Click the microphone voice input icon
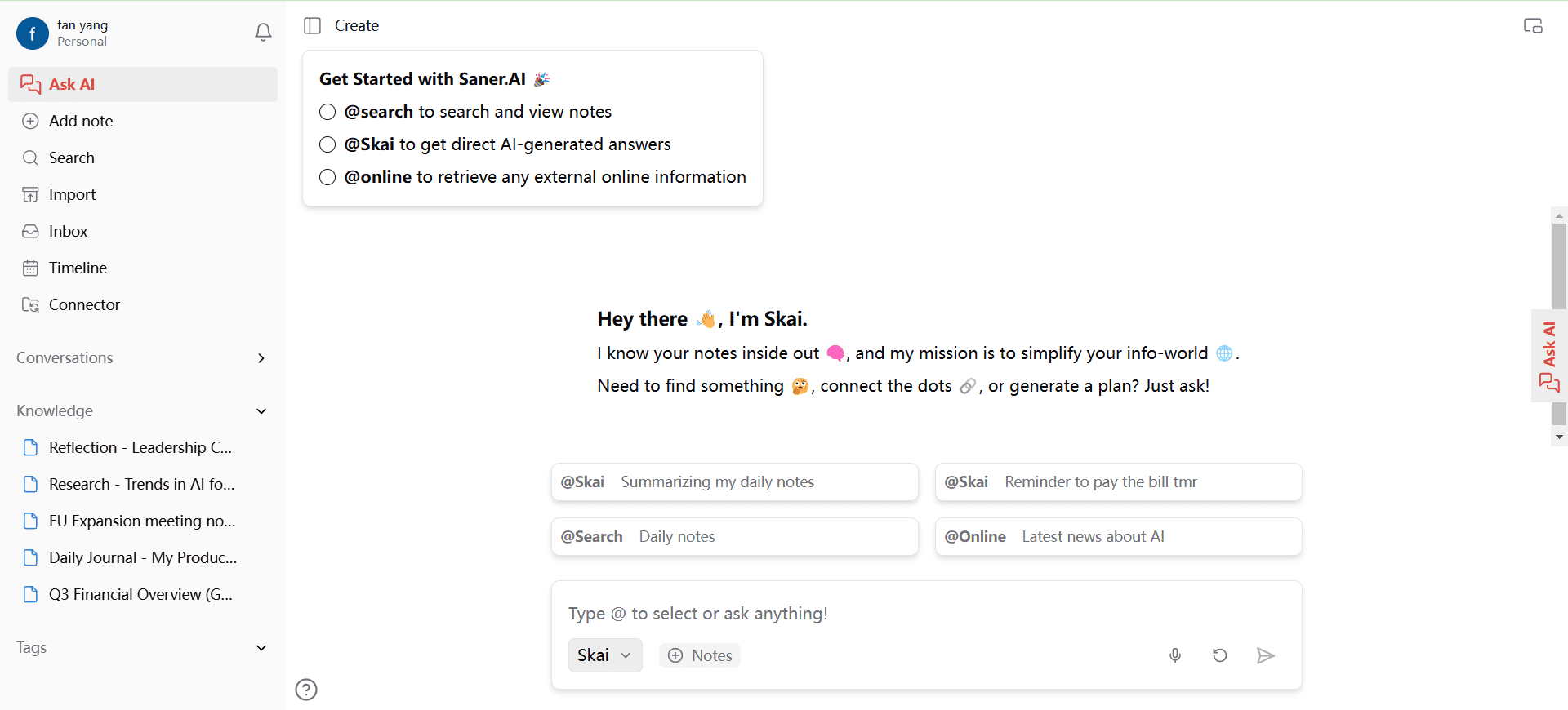The width and height of the screenshot is (1568, 710). 1175,655
